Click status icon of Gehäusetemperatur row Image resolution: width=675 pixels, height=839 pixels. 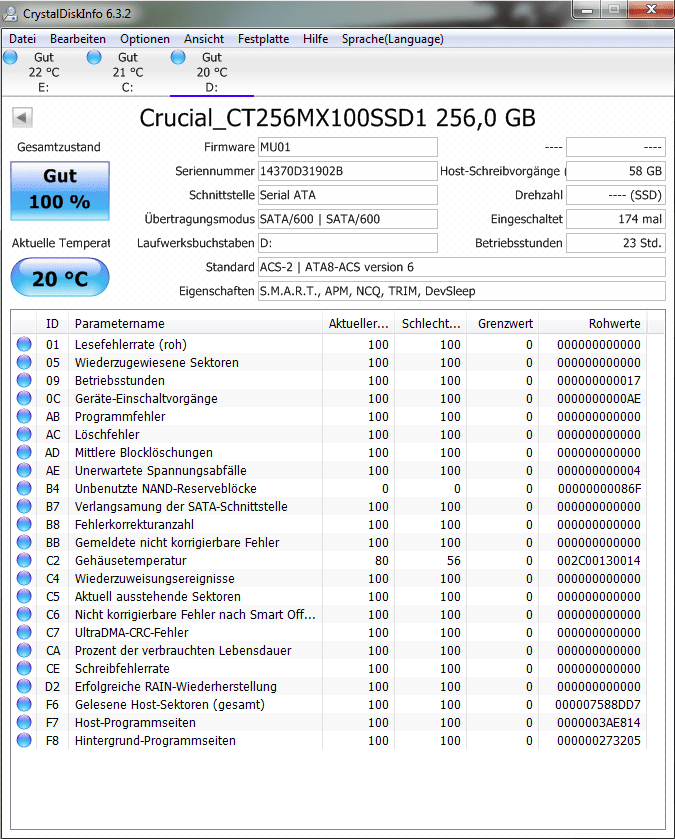coord(24,560)
